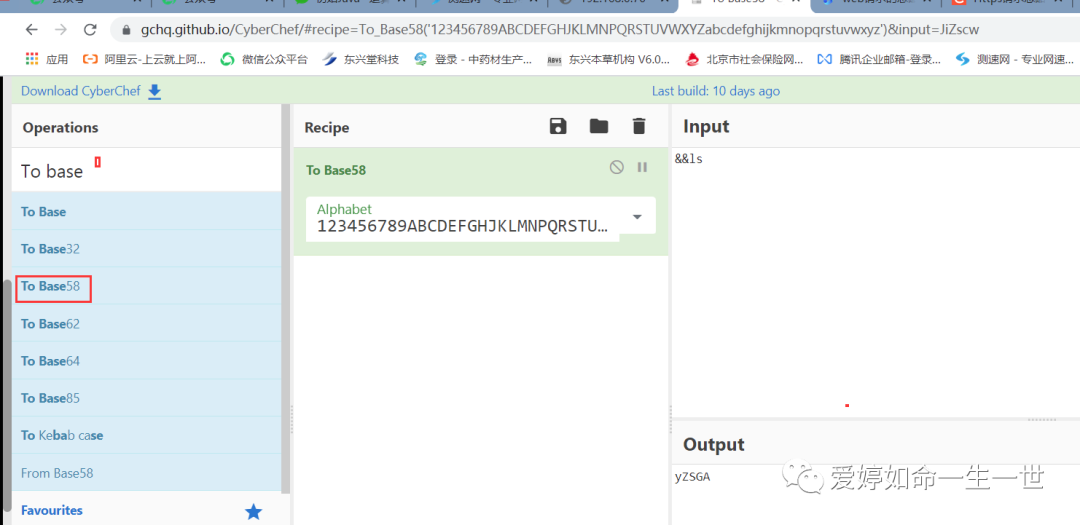1080x525 pixels.
Task: Open the 腾讯企业邮箱 bookmark
Action: (x=880, y=59)
